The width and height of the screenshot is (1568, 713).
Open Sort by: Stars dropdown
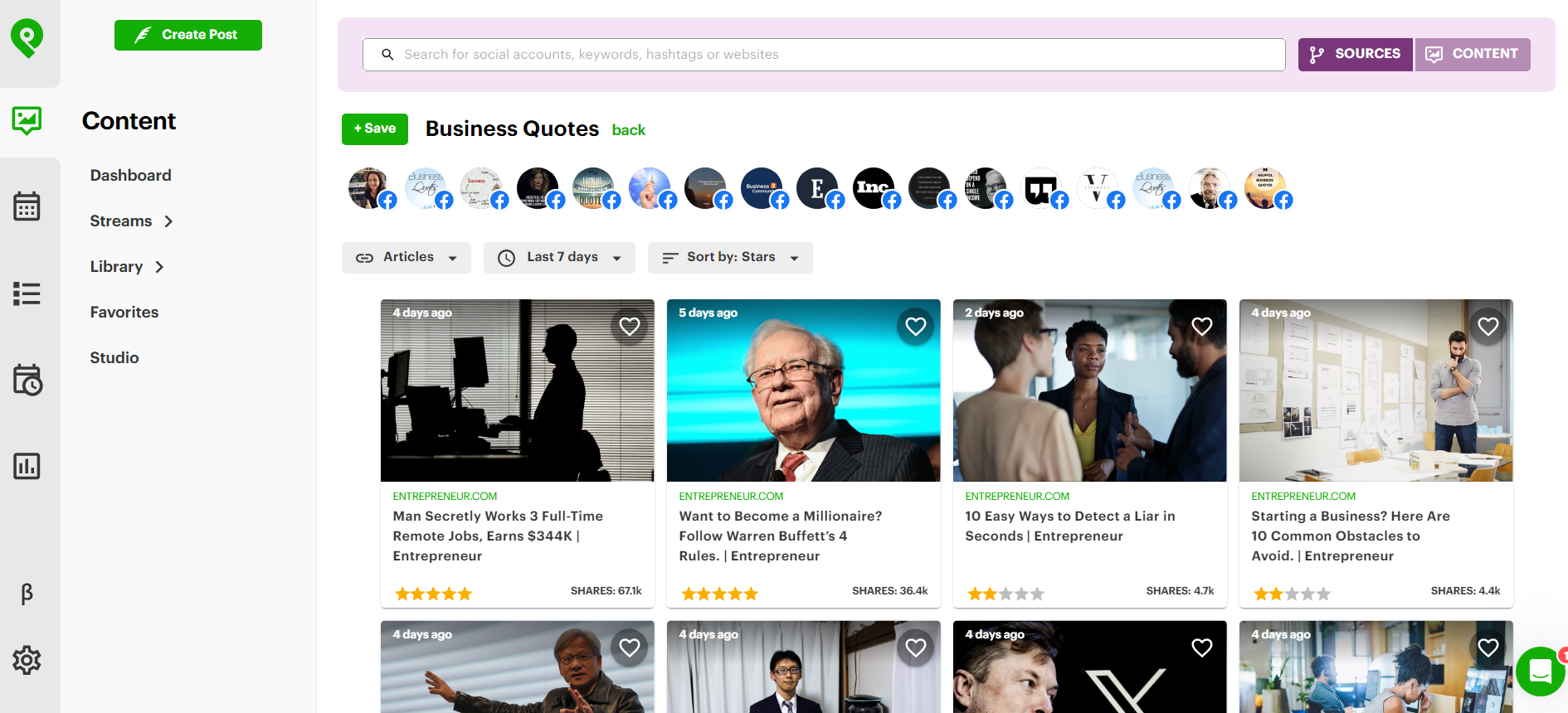coord(730,258)
